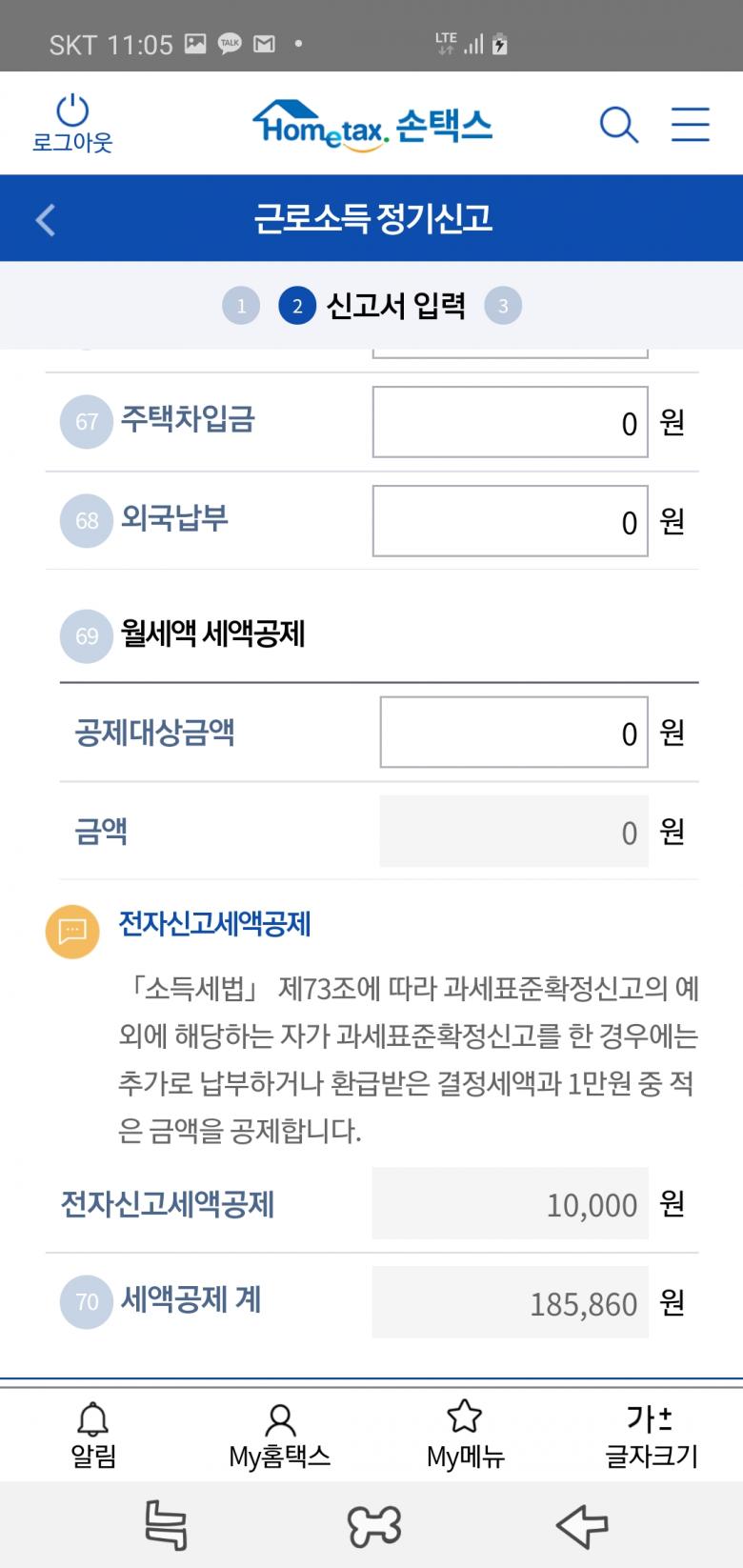Tap the 전자신고세액공제 amount field
The height and width of the screenshot is (1568, 743).
510,1203
